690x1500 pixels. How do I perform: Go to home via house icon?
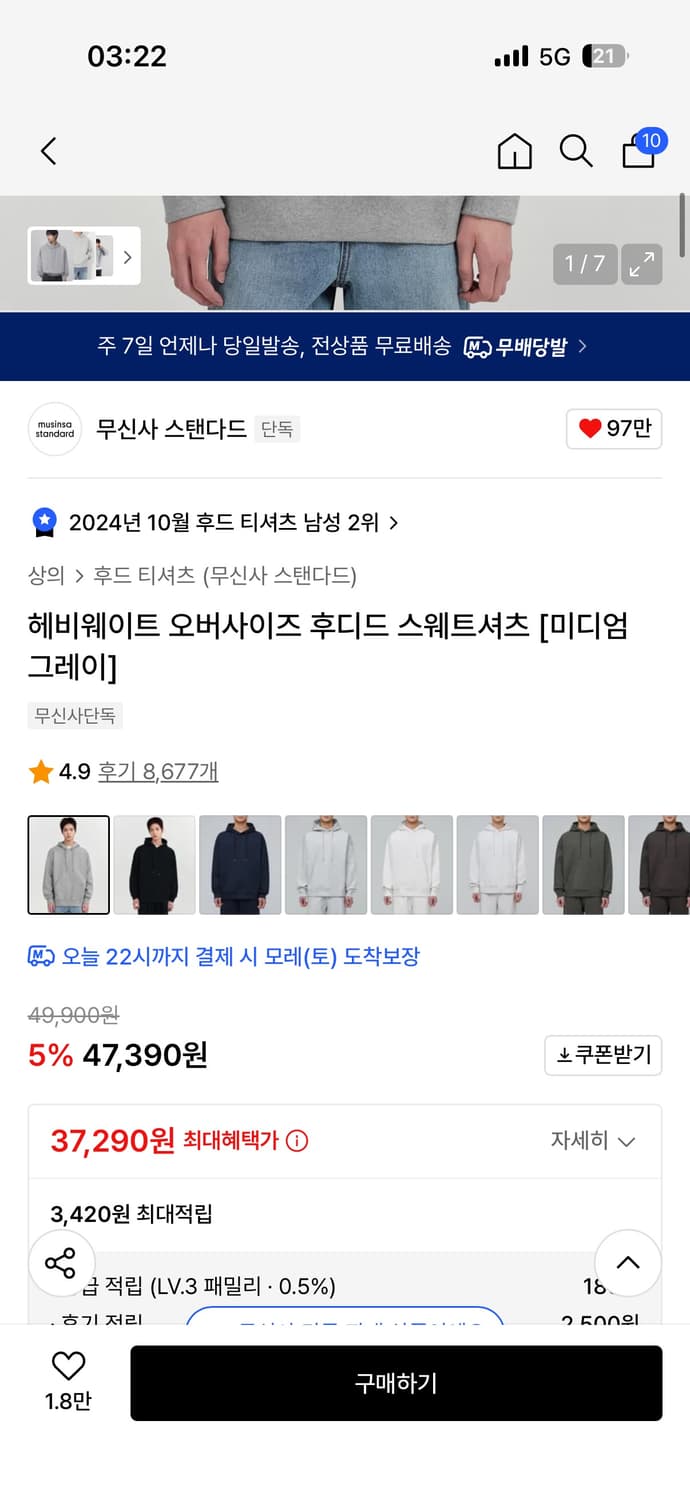point(514,151)
